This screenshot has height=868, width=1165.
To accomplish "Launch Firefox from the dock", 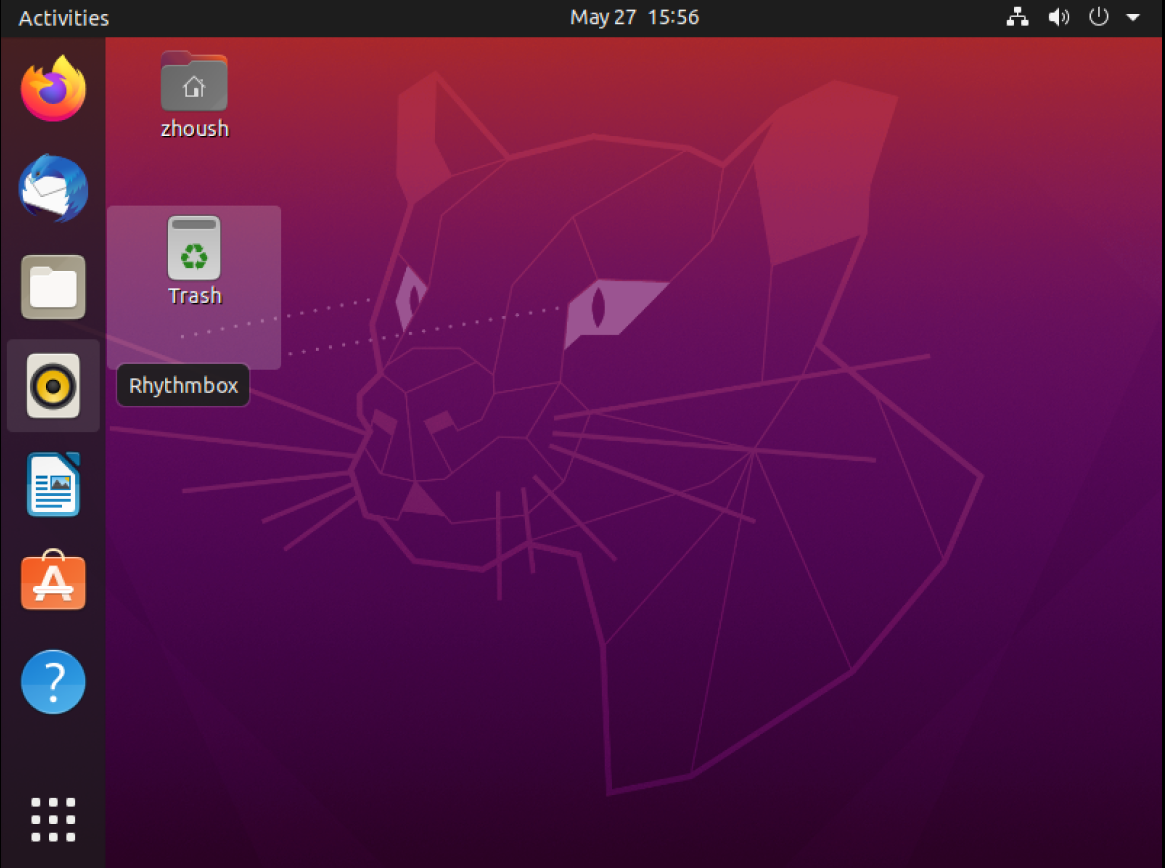I will pos(53,88).
